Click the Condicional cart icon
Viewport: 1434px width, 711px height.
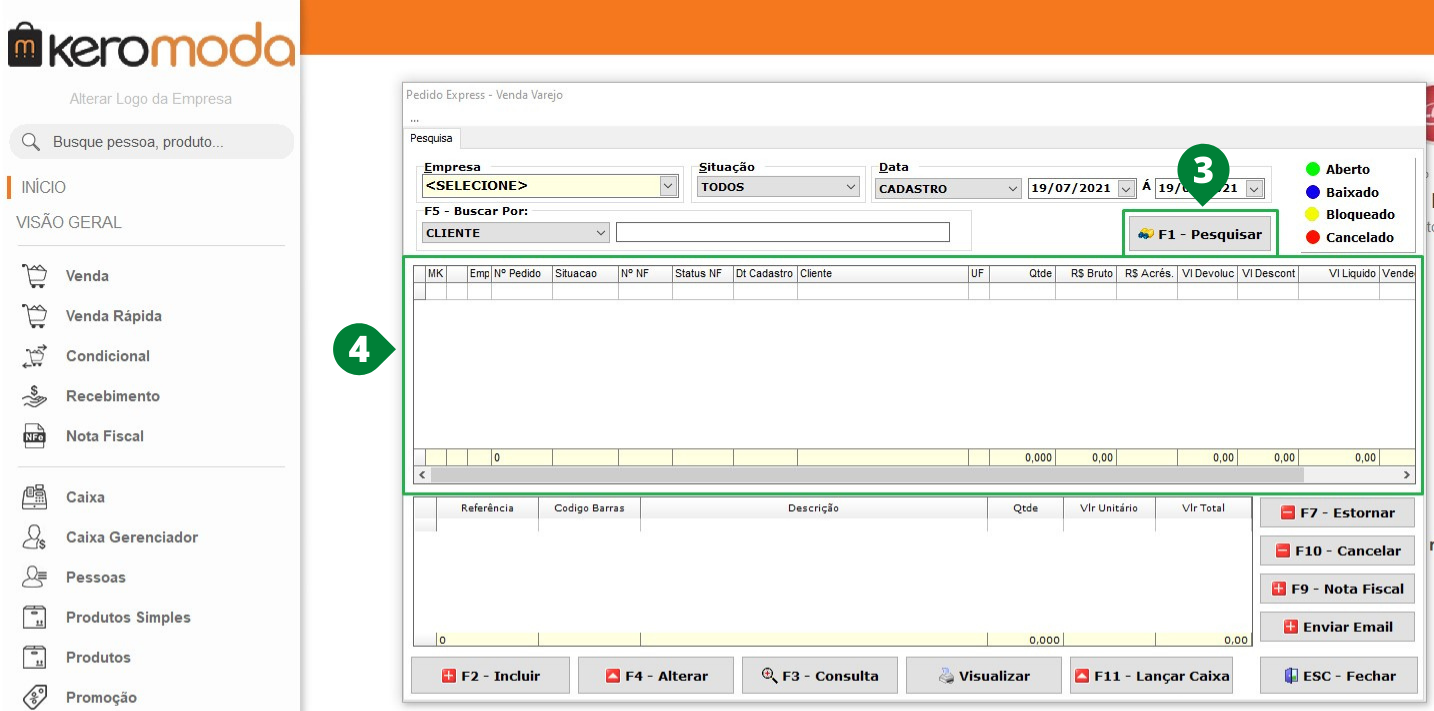(x=35, y=356)
